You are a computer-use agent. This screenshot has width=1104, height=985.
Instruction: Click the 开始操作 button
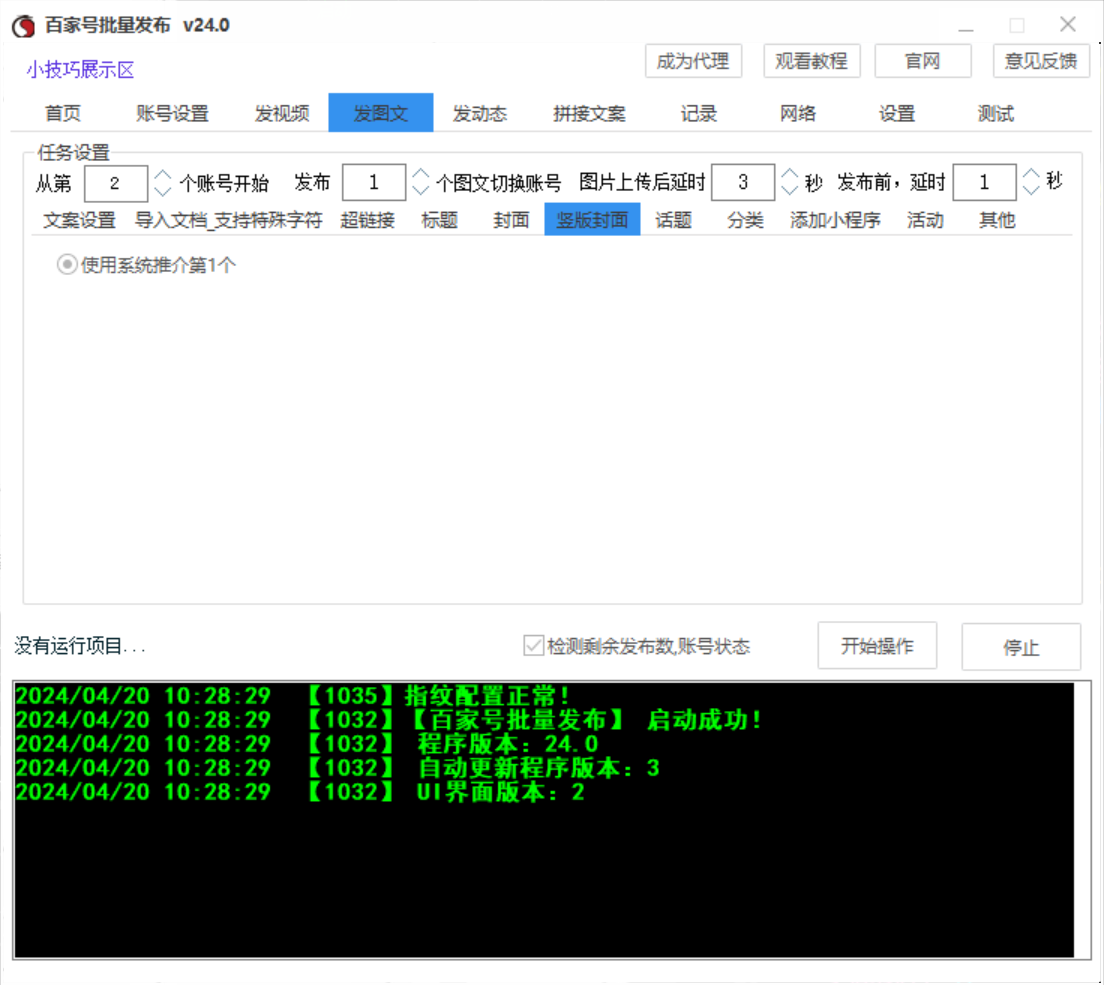[x=877, y=646]
